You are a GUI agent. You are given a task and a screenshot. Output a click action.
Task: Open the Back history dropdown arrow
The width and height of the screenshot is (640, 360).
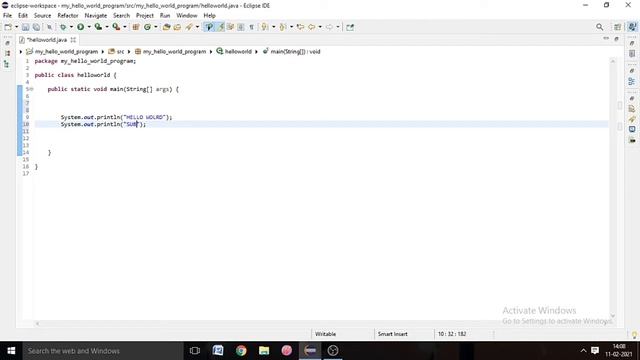click(320, 27)
